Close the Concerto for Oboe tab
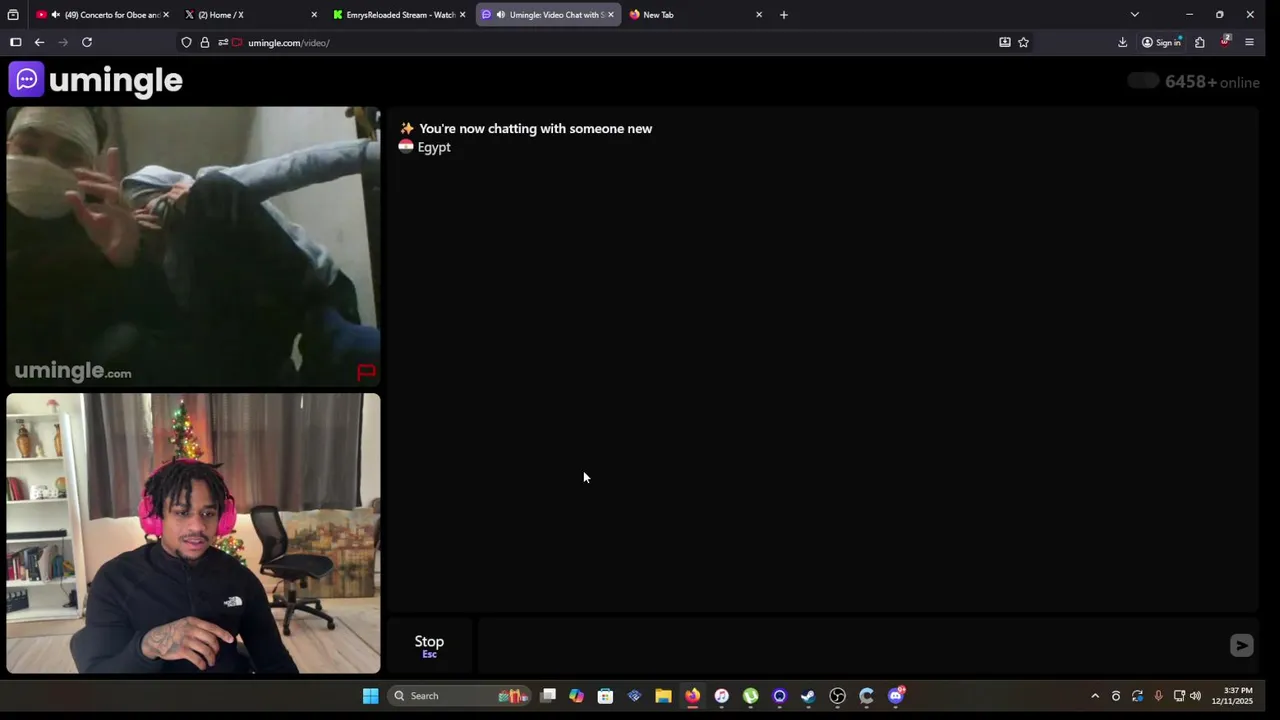The height and width of the screenshot is (720, 1280). [165, 15]
